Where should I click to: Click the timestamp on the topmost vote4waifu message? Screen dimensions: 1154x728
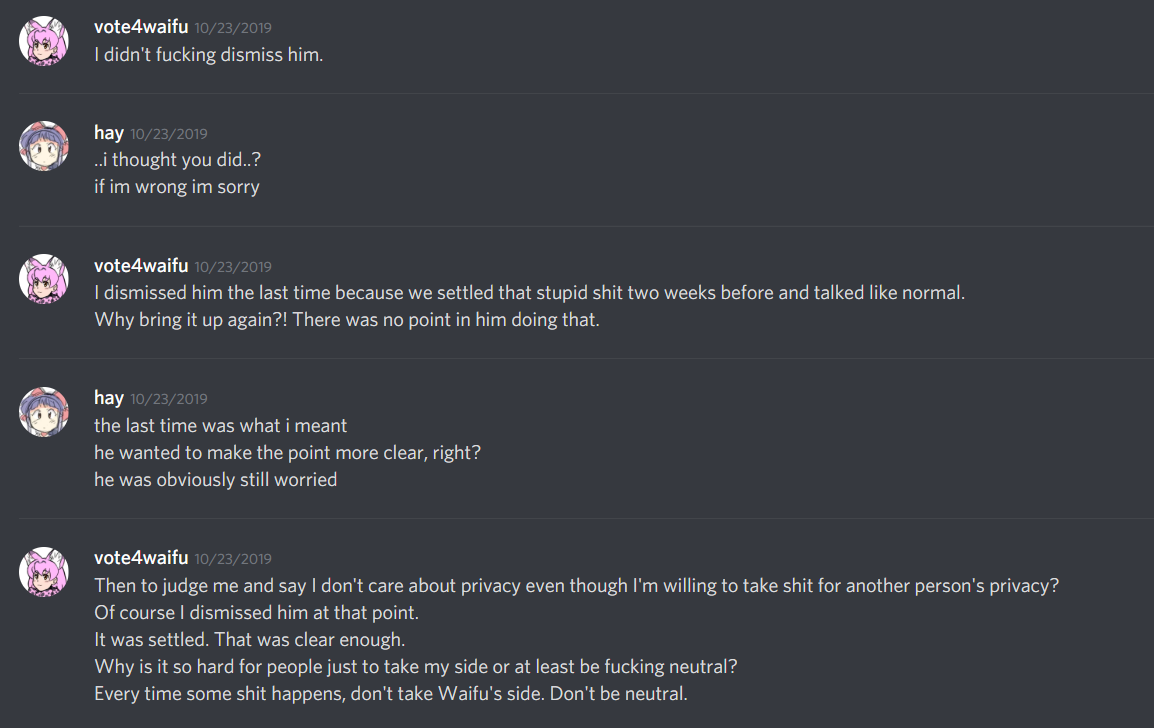coord(233,28)
